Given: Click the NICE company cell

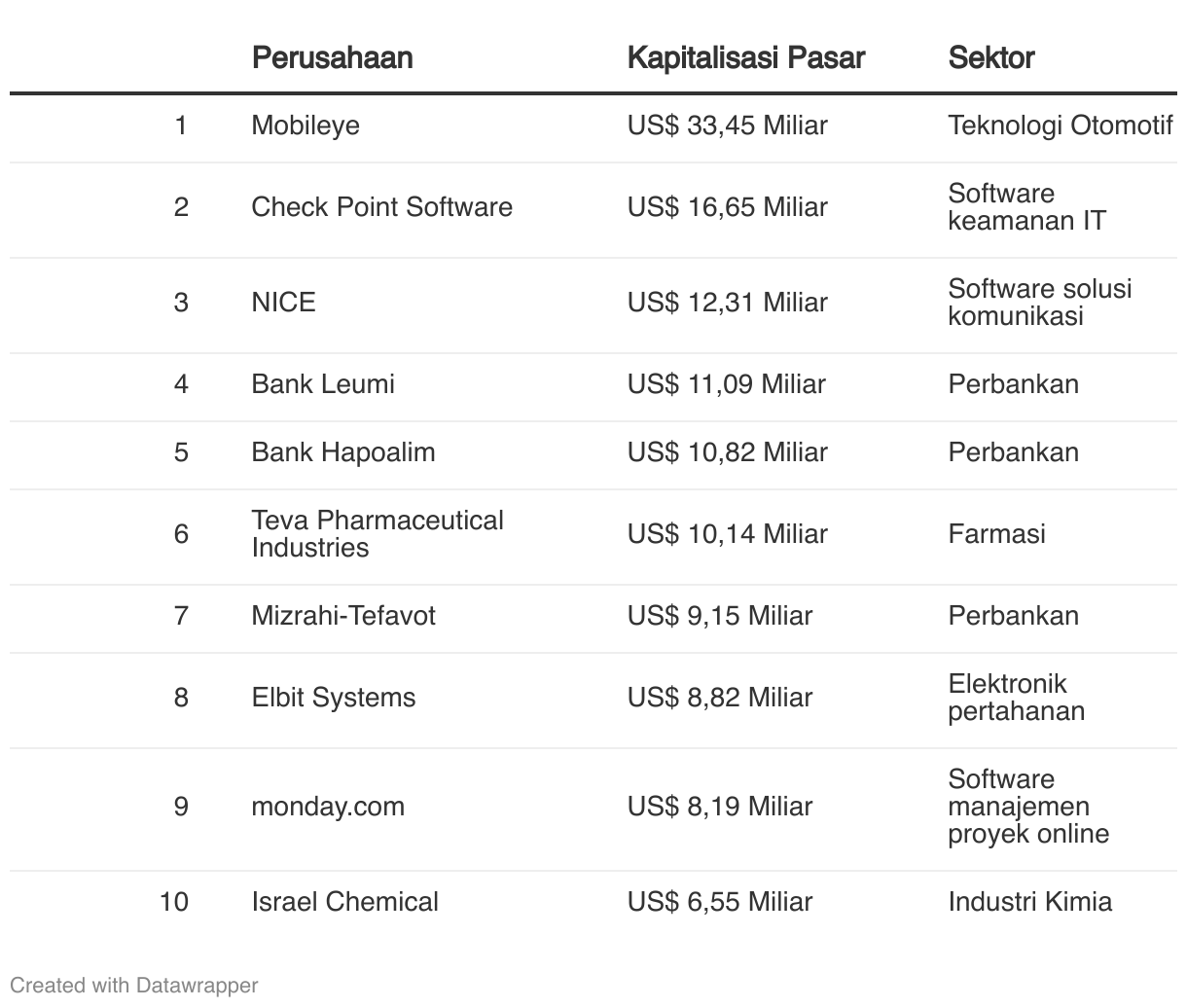Looking at the screenshot, I should 283,303.
